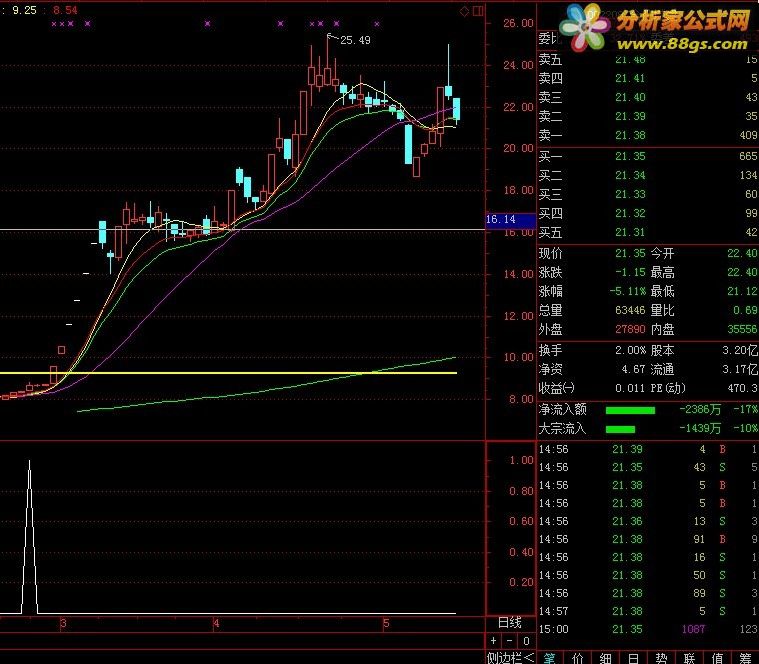Select the 买四 21.32 bid row
Viewport: 759px width, 664px height.
pyautogui.click(x=648, y=213)
